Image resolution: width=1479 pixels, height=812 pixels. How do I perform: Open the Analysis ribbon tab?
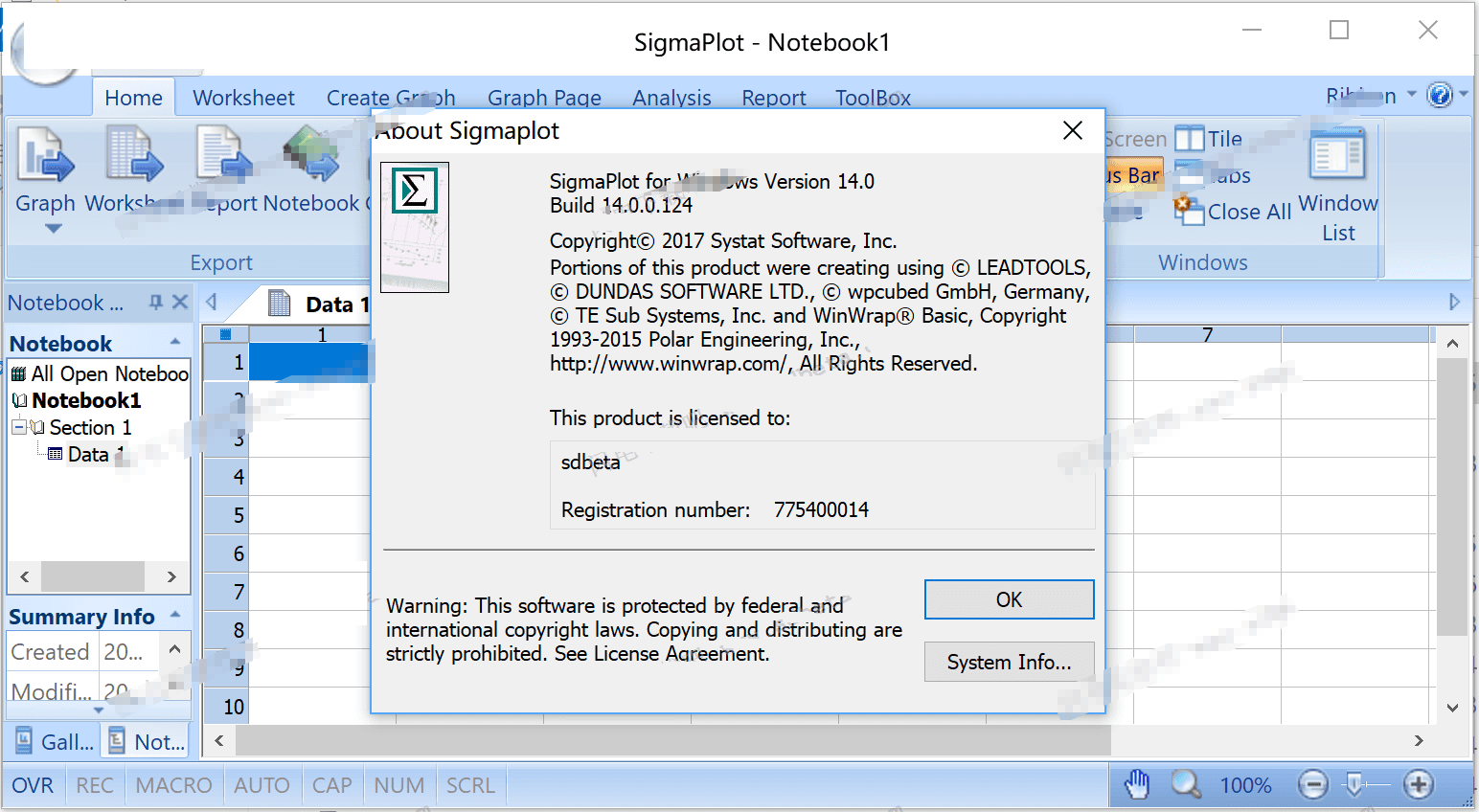click(671, 98)
